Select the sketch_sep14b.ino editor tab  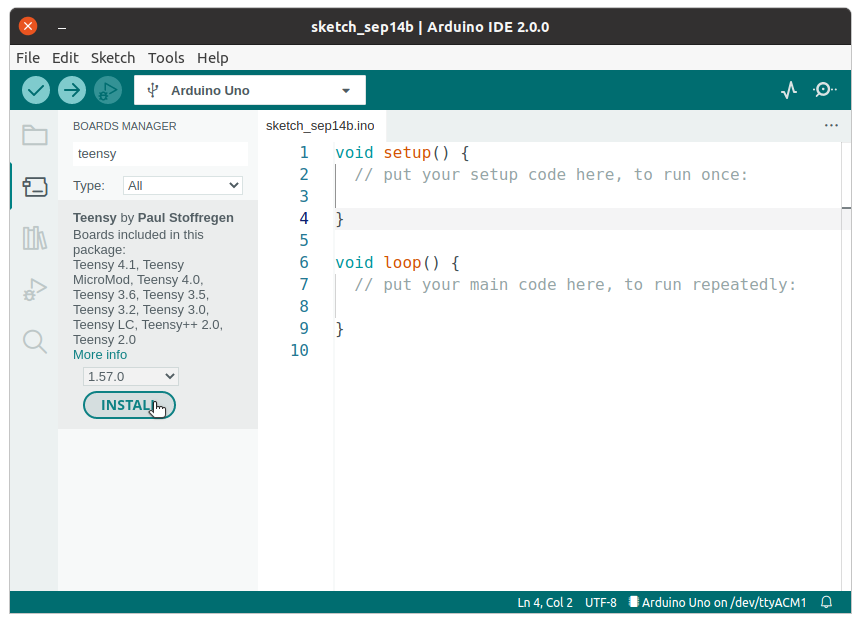319,125
